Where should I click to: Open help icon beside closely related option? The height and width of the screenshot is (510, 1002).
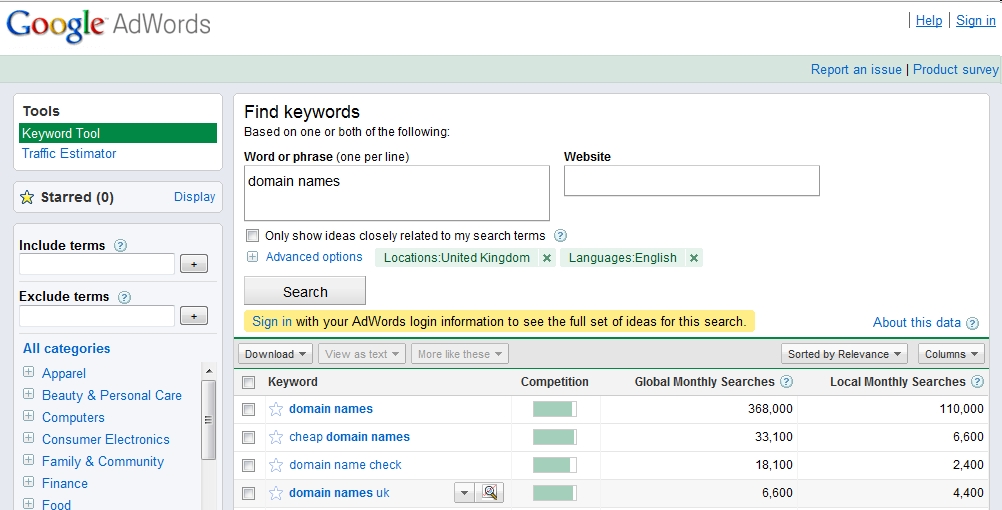point(560,236)
